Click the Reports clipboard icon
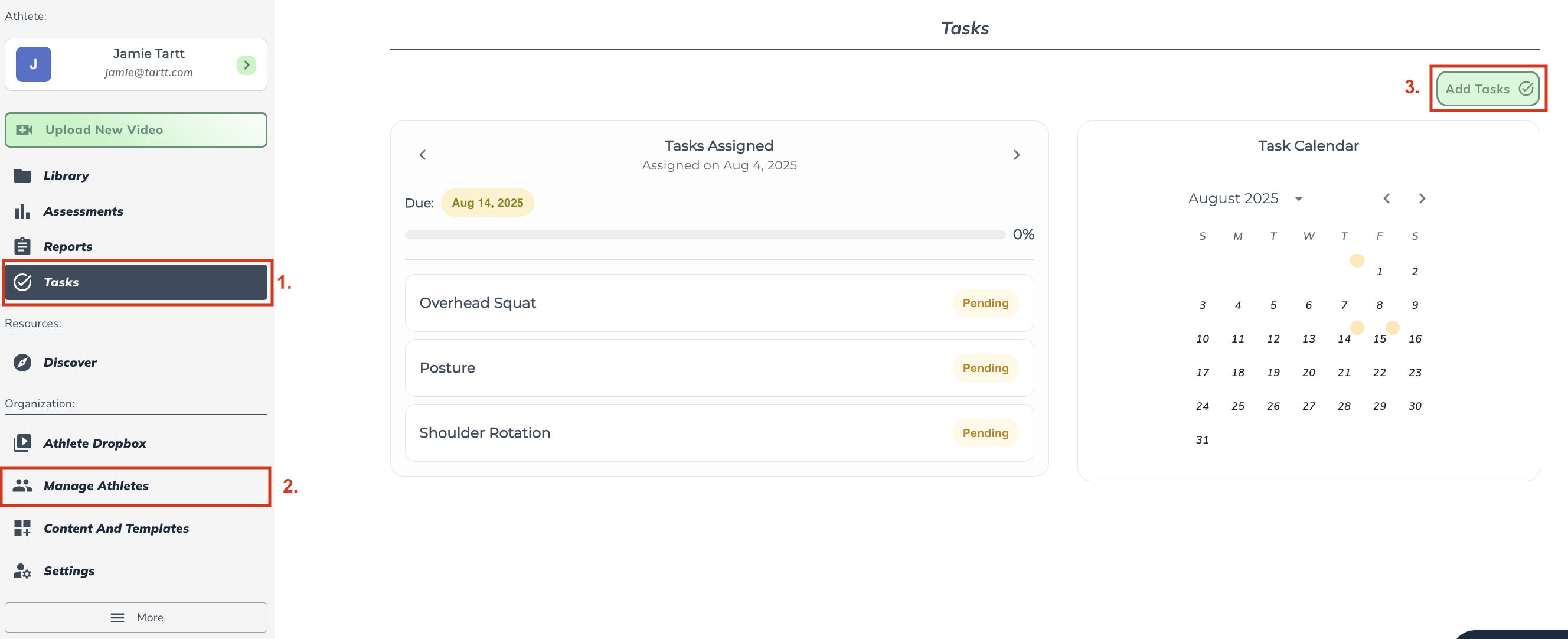1568x639 pixels. tap(22, 247)
